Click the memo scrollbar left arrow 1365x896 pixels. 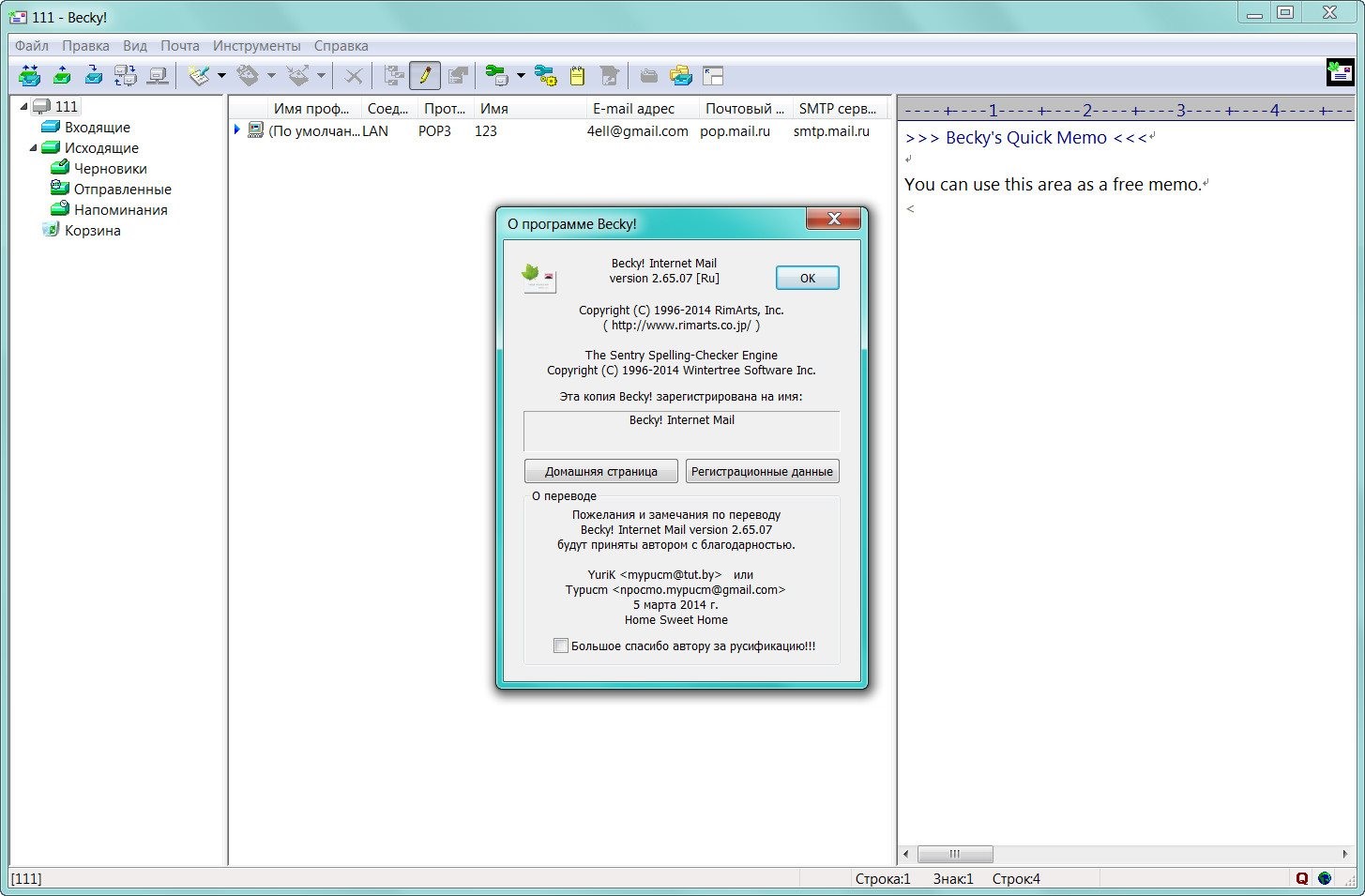pos(905,854)
